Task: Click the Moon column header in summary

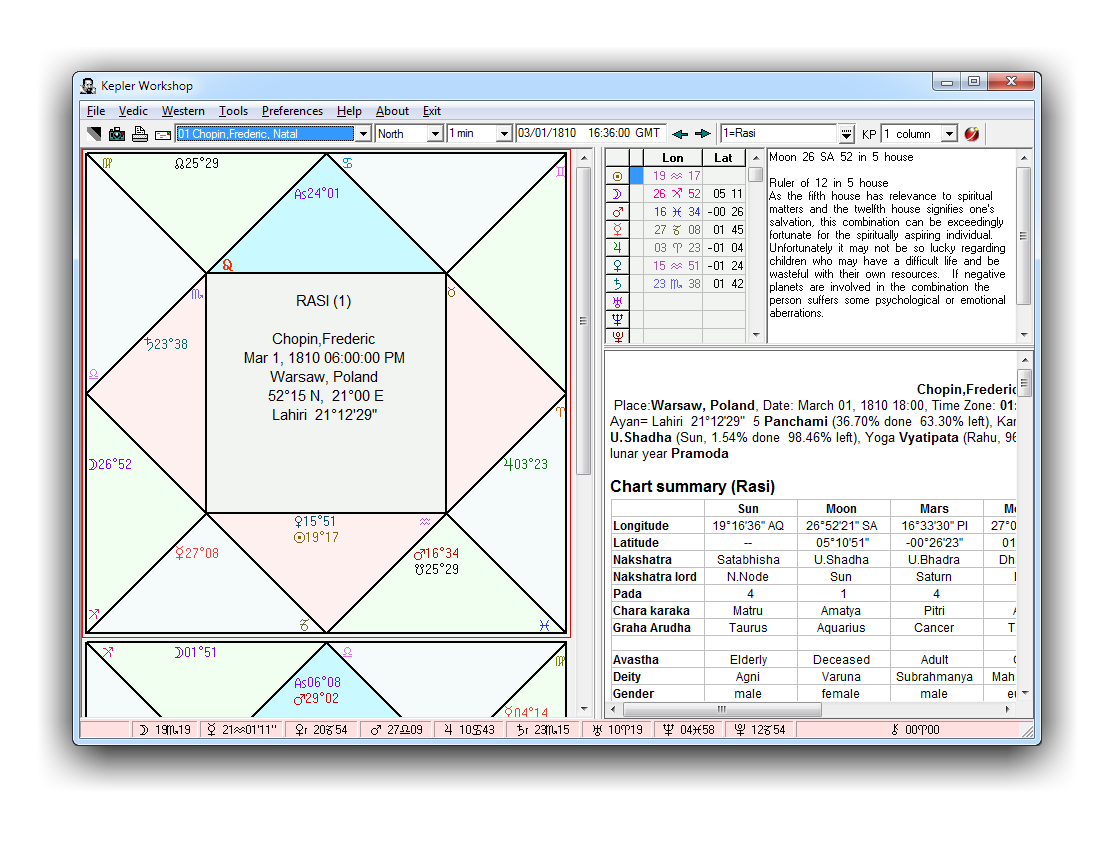Action: pos(841,508)
